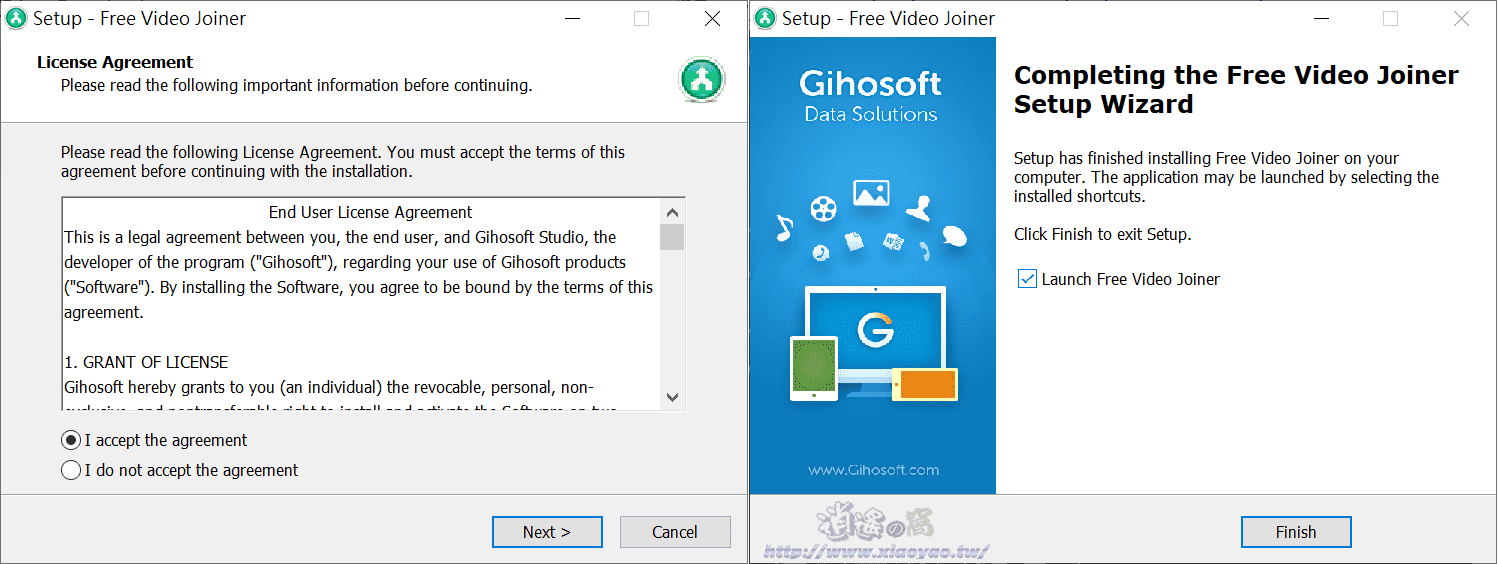Click license text scrollbar down arrow
1498x564 pixels.
pos(672,397)
